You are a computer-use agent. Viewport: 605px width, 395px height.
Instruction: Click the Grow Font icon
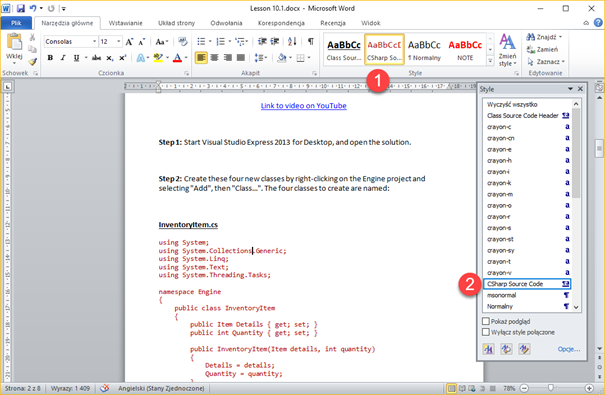point(129,42)
